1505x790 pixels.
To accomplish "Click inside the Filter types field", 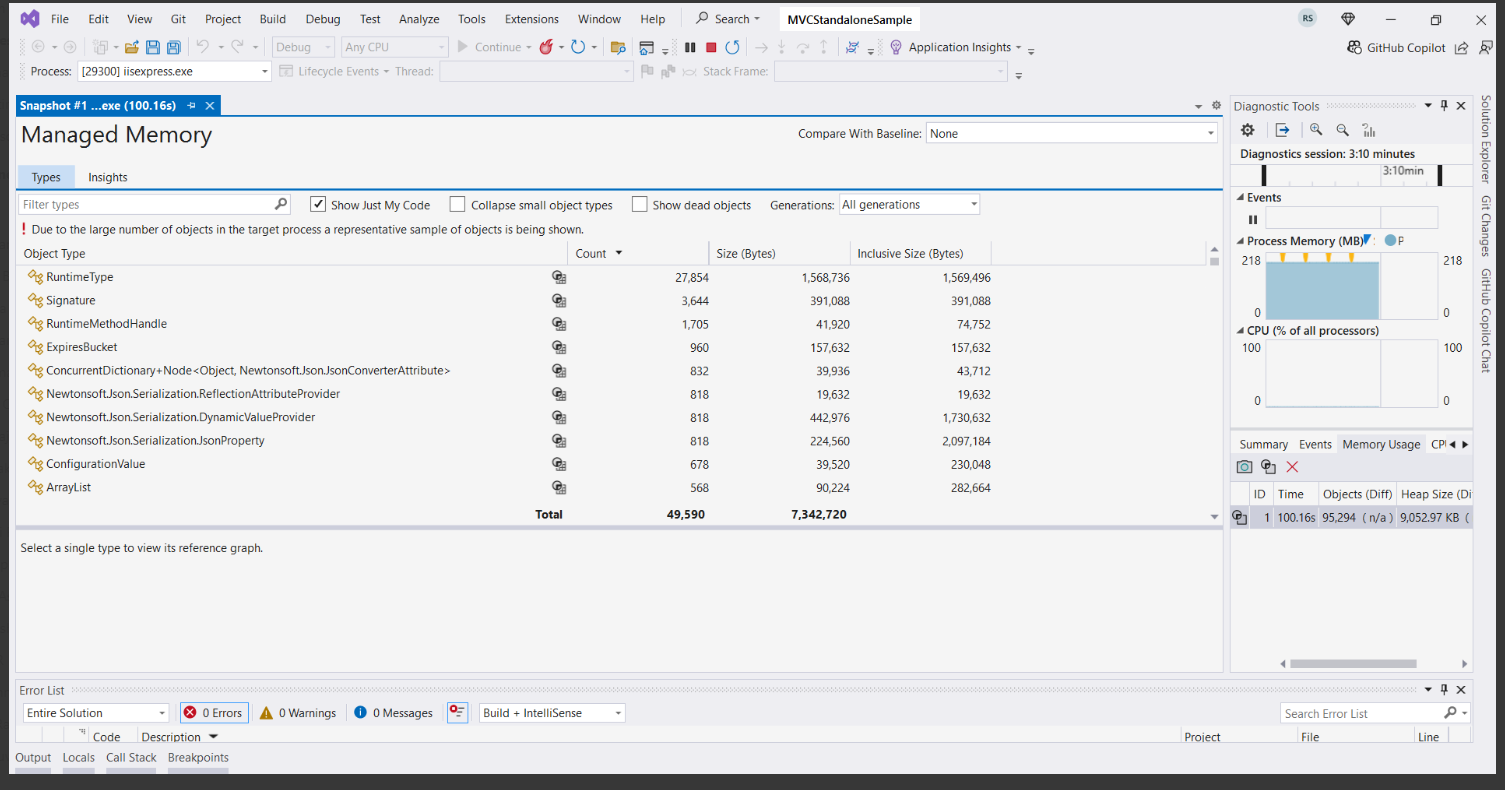I will tap(140, 203).
